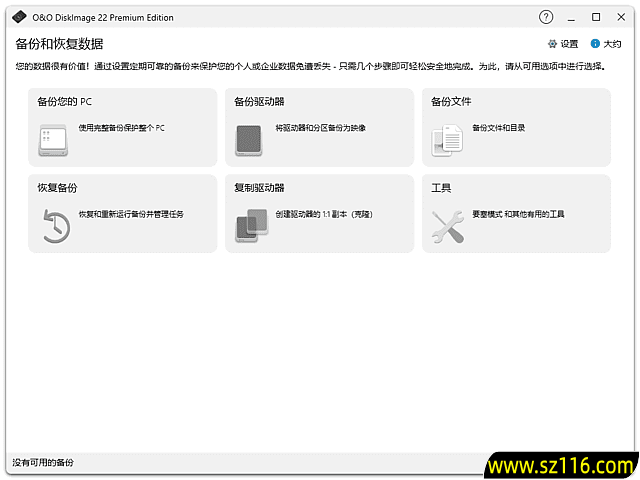
Task: Click the blue info icon beside 大约
Action: 595,44
